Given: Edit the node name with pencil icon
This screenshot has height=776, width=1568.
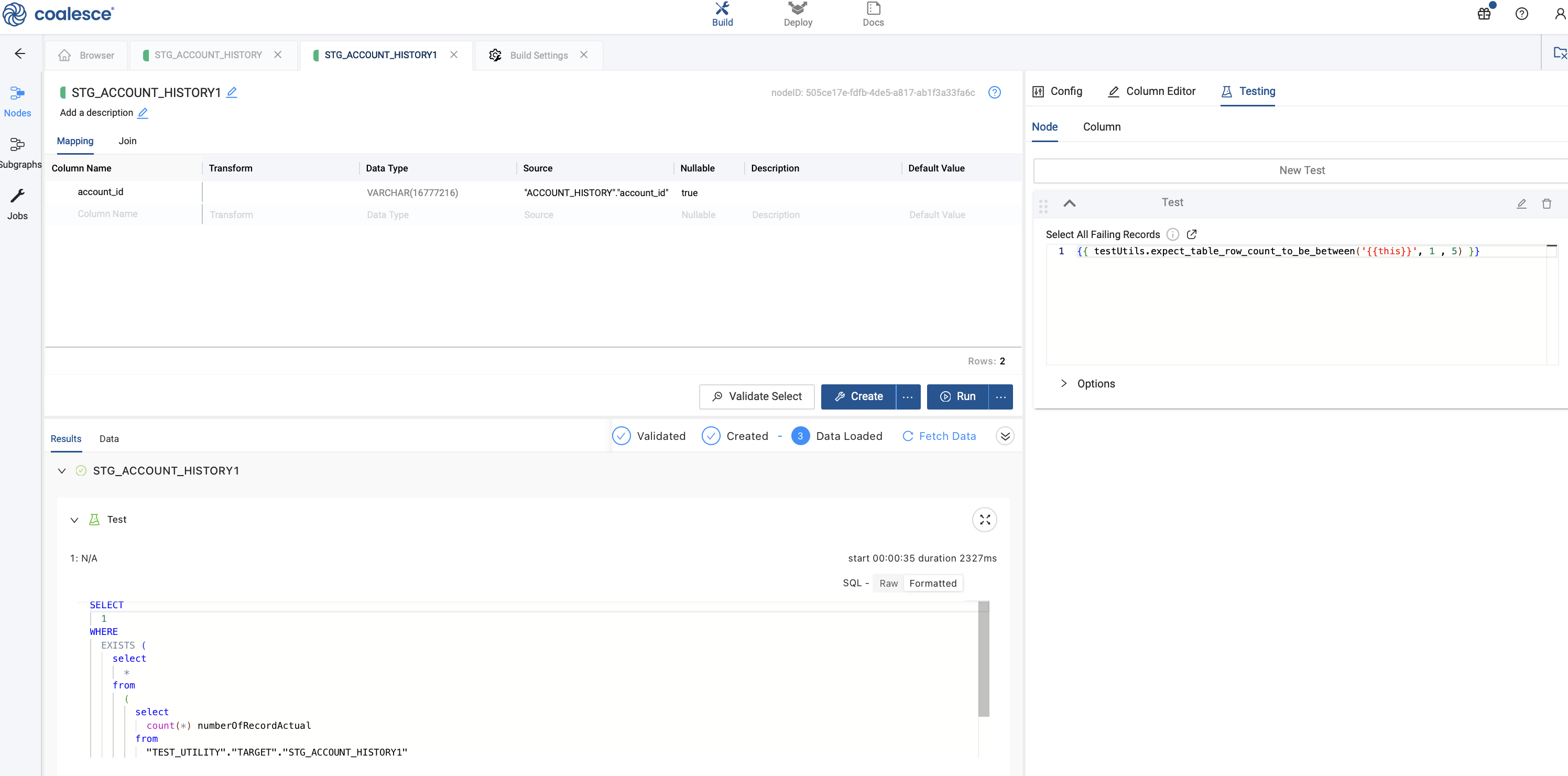Looking at the screenshot, I should (x=232, y=93).
